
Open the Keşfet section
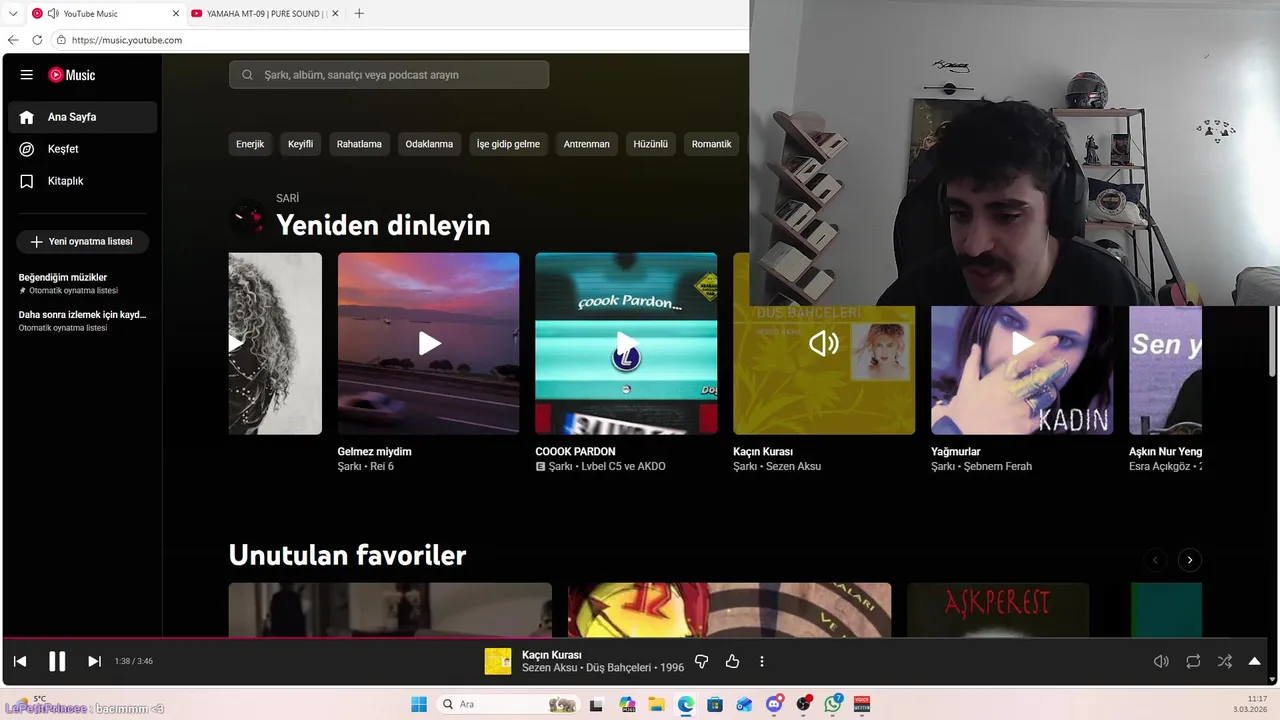[x=83, y=149]
